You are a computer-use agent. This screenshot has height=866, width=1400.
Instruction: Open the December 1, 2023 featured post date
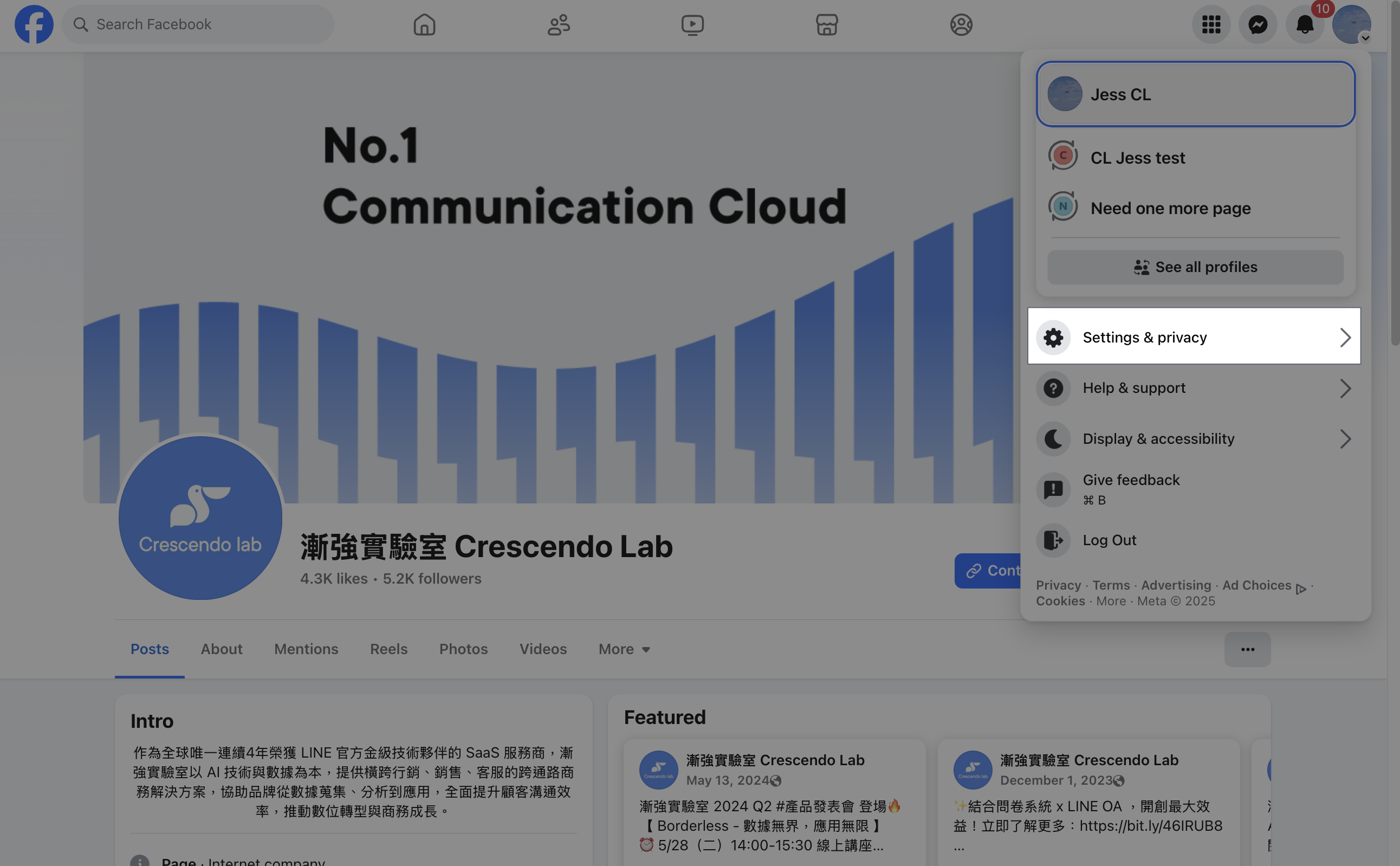[1056, 780]
